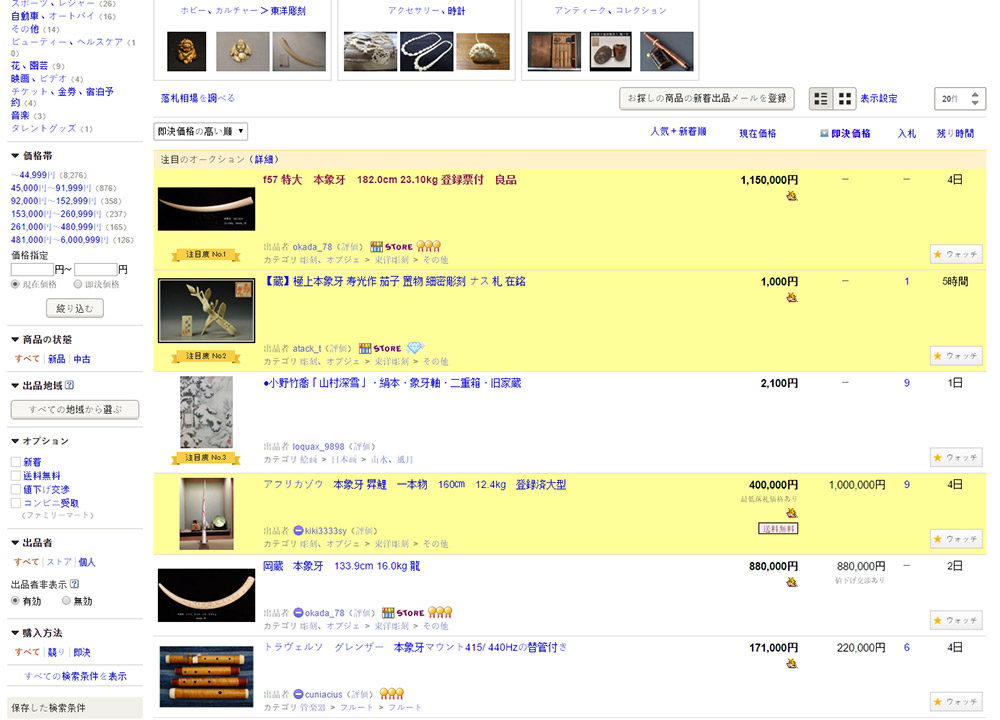Click help icon next to 出品地域
This screenshot has height=720, width=1000.
tap(70, 385)
